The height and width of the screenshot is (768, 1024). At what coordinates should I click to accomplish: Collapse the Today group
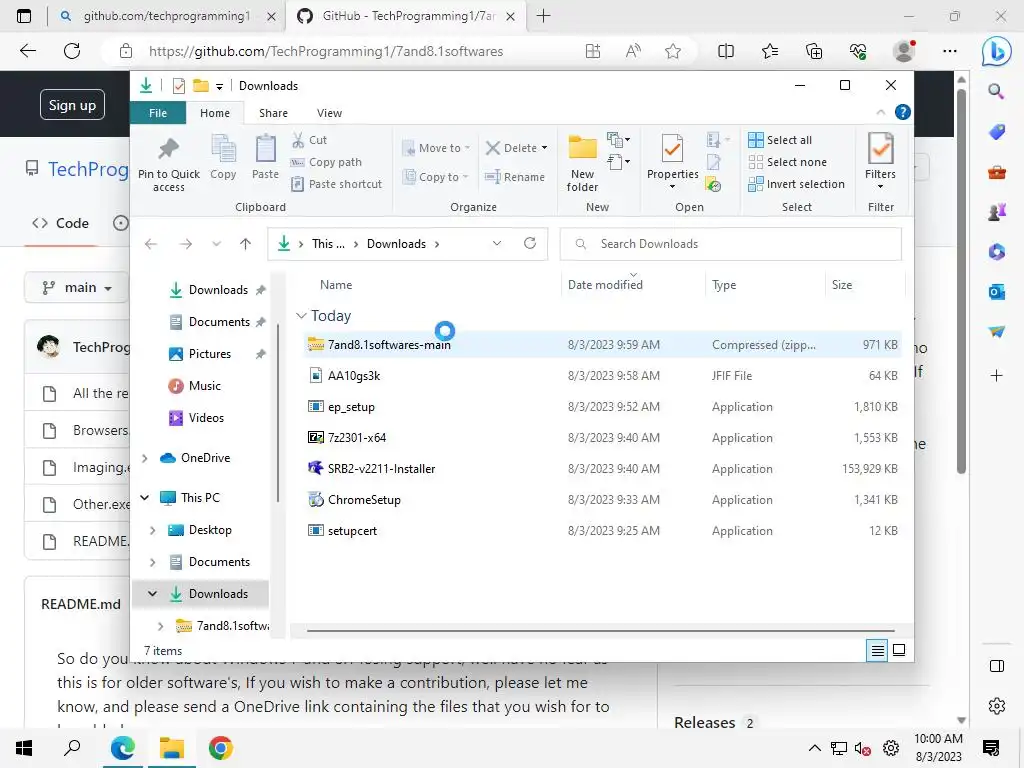point(301,315)
